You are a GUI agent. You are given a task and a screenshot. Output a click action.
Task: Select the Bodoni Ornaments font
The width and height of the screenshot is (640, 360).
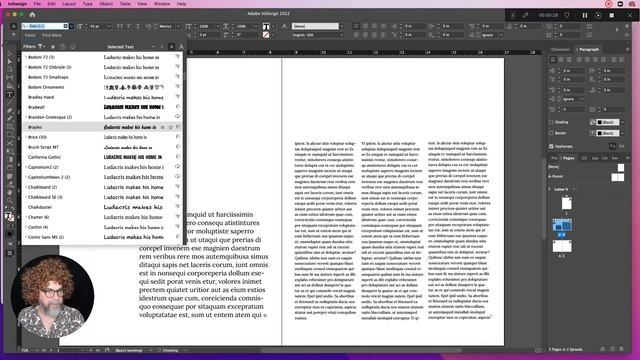click(x=46, y=87)
